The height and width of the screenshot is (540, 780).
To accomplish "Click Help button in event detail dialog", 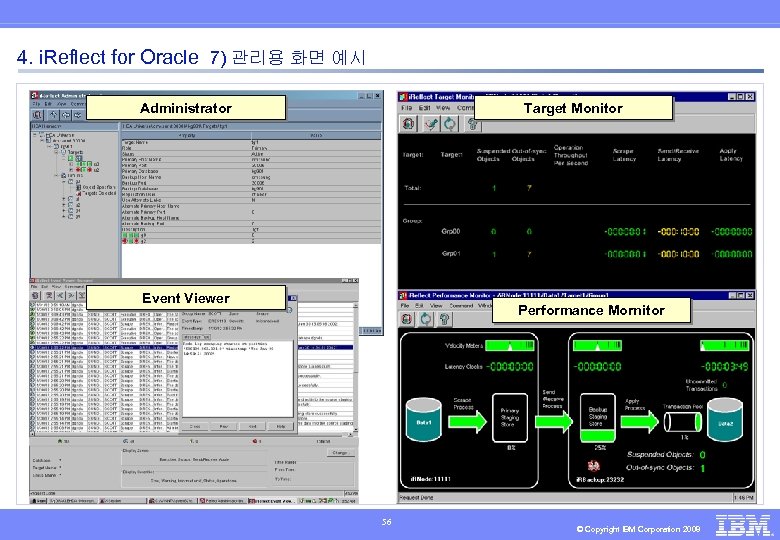I will (x=281, y=426).
